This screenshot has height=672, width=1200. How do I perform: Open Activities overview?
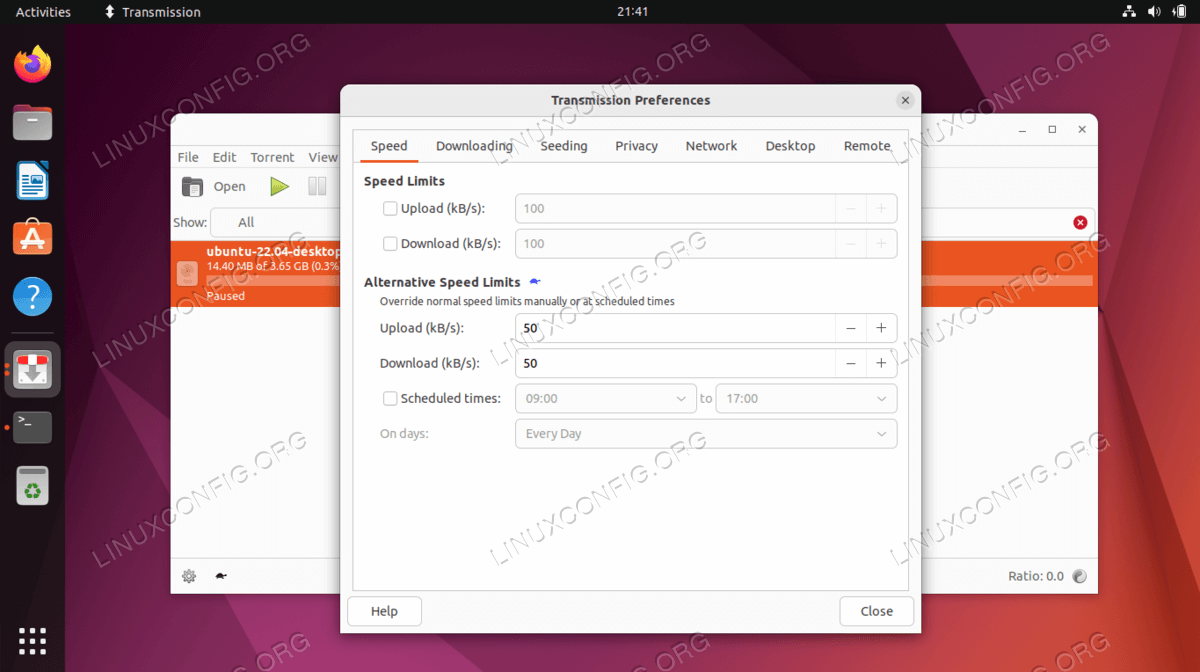(43, 12)
